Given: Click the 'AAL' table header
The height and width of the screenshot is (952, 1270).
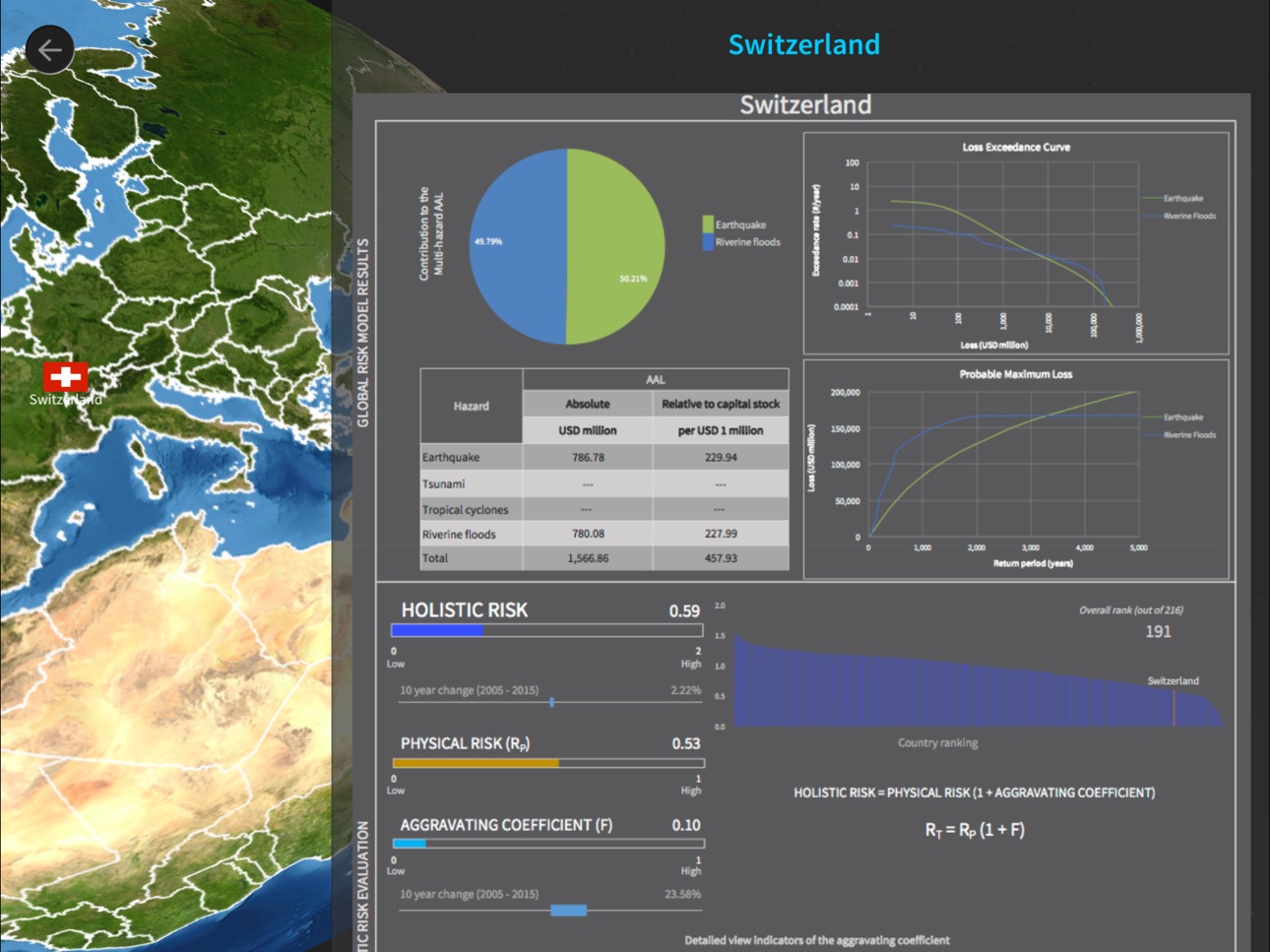Looking at the screenshot, I should pos(656,379).
